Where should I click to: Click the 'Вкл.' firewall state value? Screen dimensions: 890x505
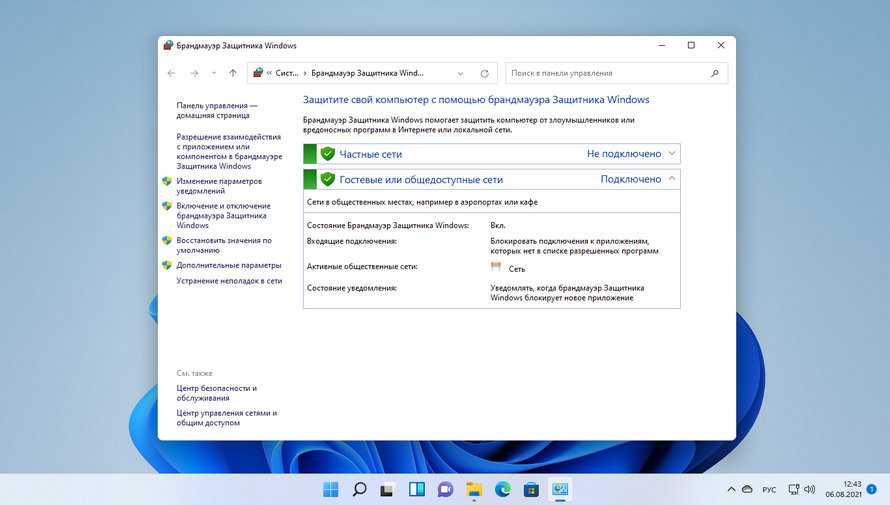pyautogui.click(x=498, y=225)
